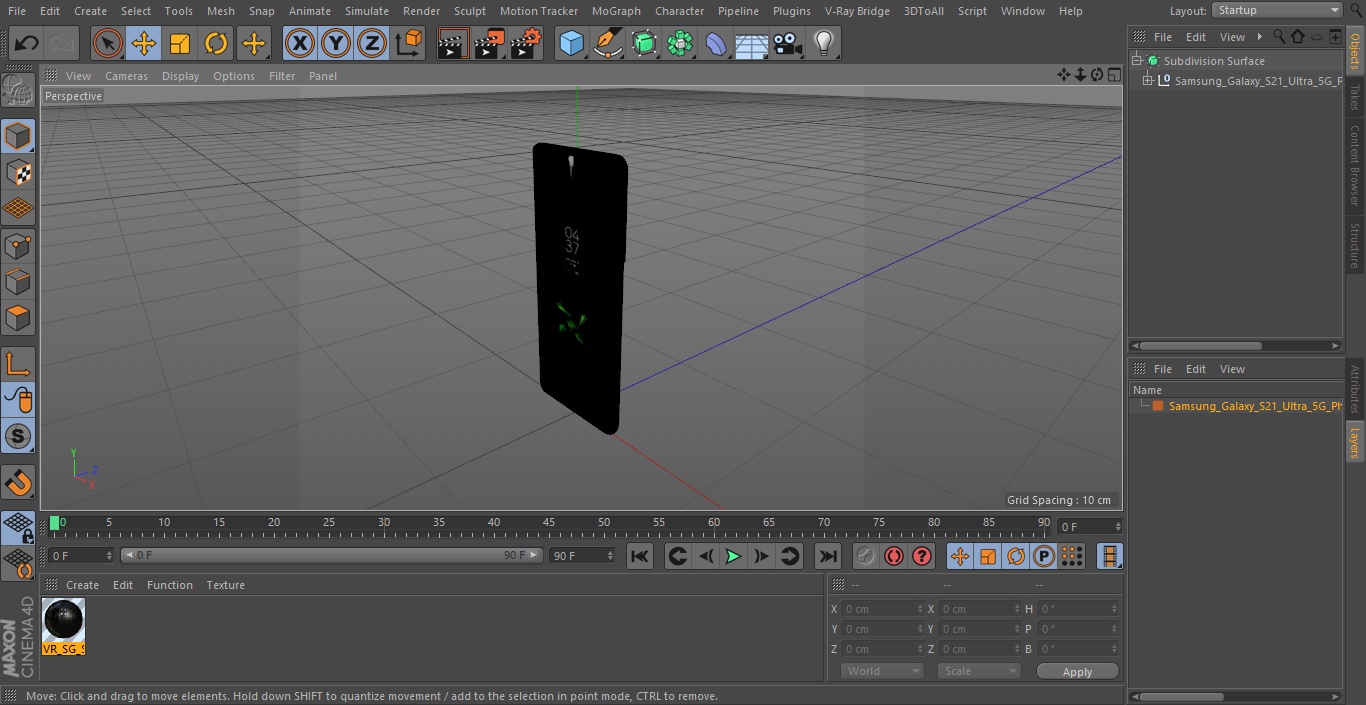Switch to Polygons mode
Screen dimensions: 1366x705
[x=18, y=318]
